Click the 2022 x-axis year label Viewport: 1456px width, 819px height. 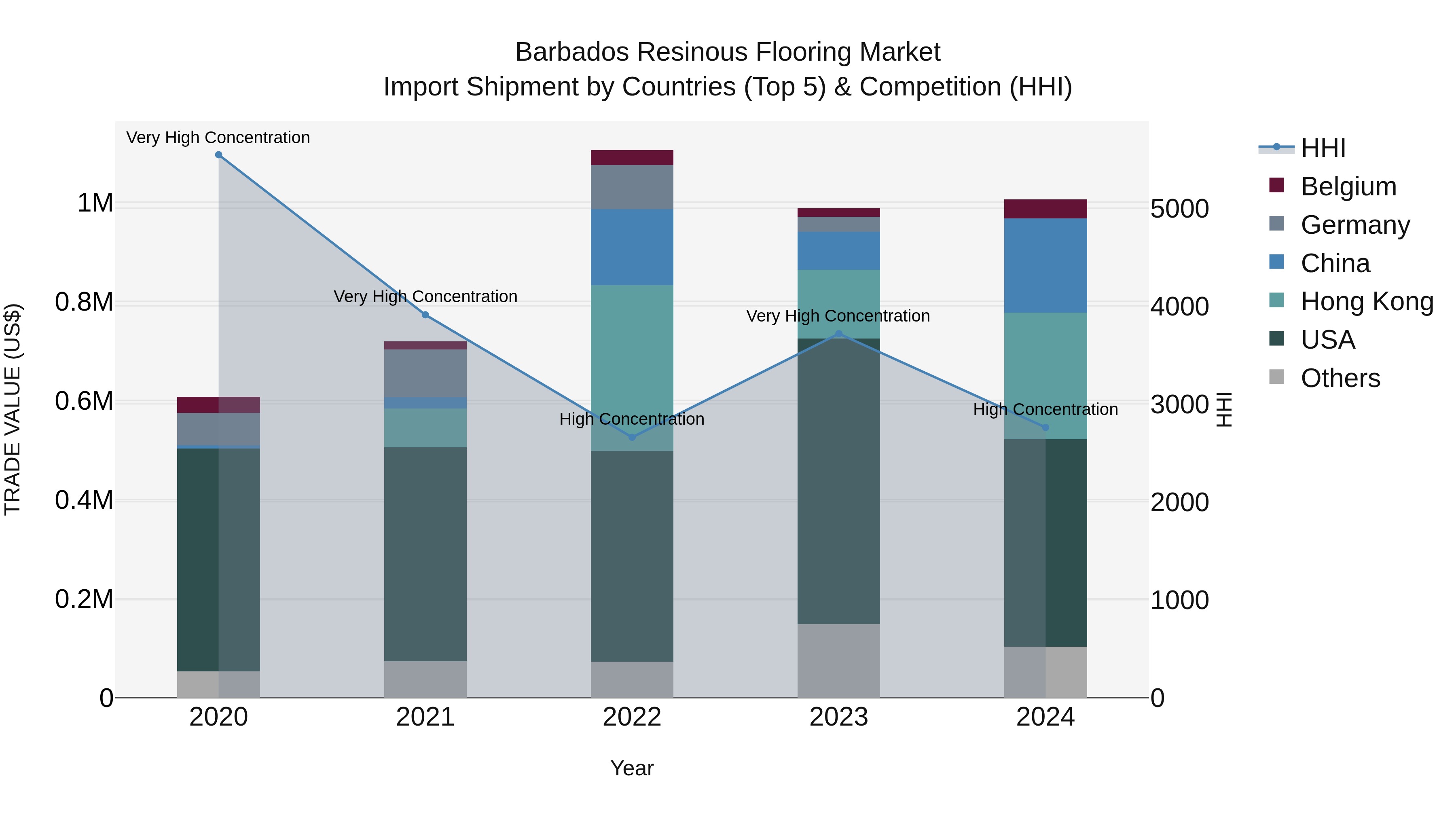tap(632, 717)
